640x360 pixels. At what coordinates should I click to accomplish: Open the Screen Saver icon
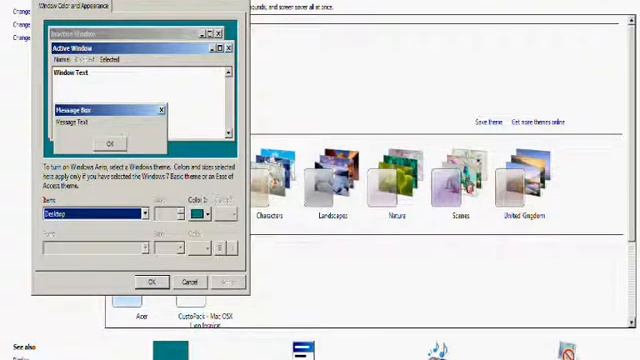click(567, 351)
